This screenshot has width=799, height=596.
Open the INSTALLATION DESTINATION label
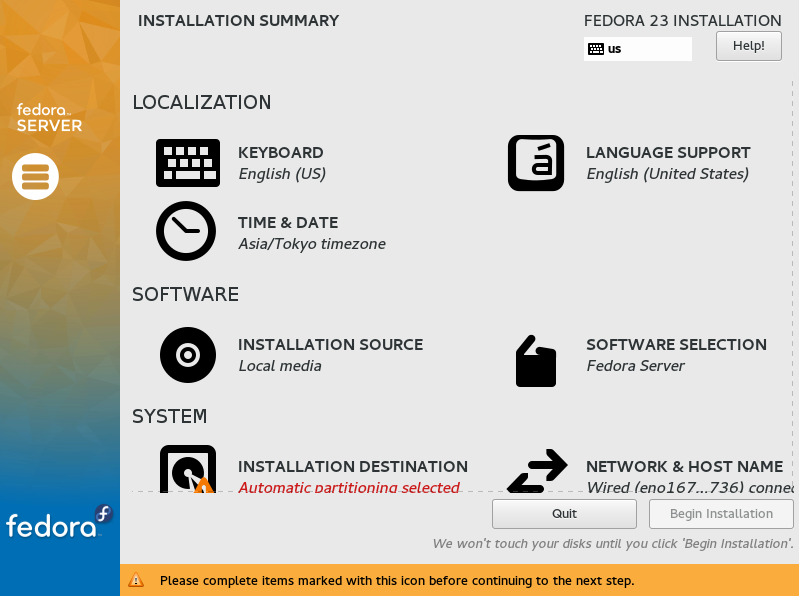[x=353, y=466]
